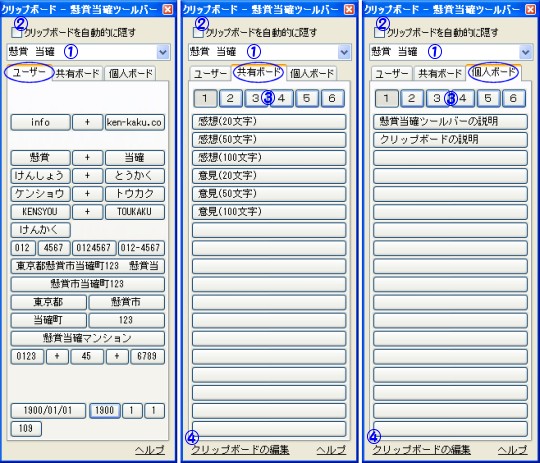Click the TOUKAKU button
The height and width of the screenshot is (463, 540).
(x=135, y=212)
